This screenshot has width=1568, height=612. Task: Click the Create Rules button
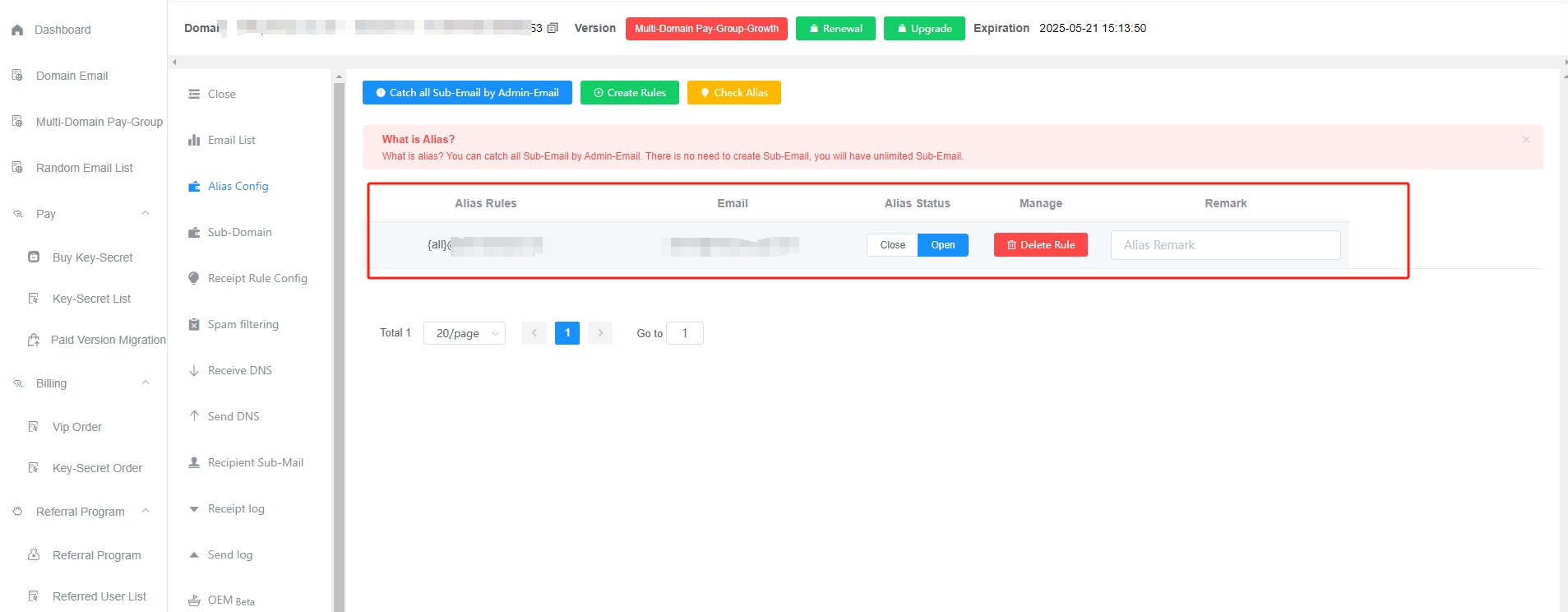tap(630, 93)
